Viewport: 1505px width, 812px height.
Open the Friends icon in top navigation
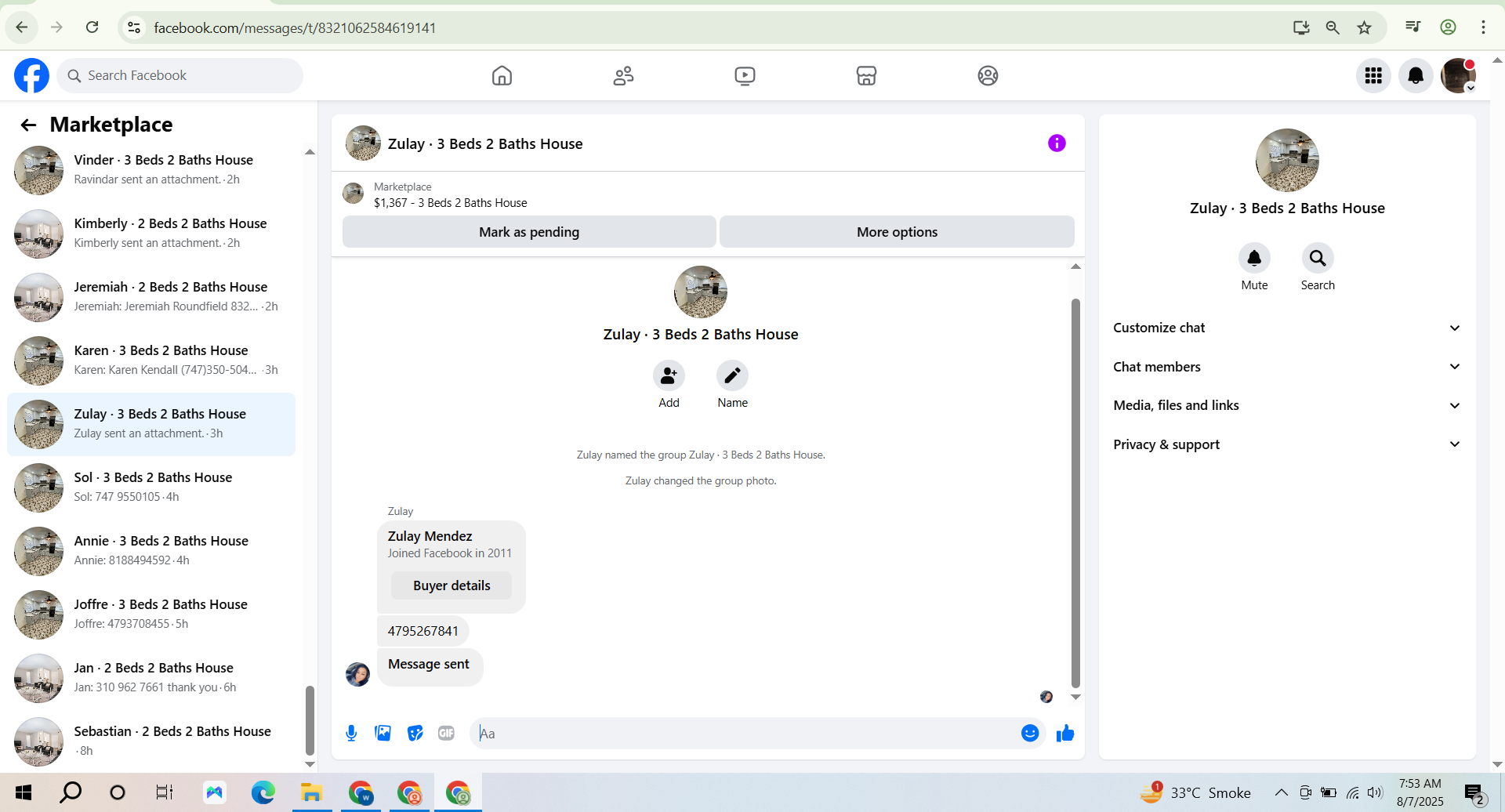coord(623,75)
